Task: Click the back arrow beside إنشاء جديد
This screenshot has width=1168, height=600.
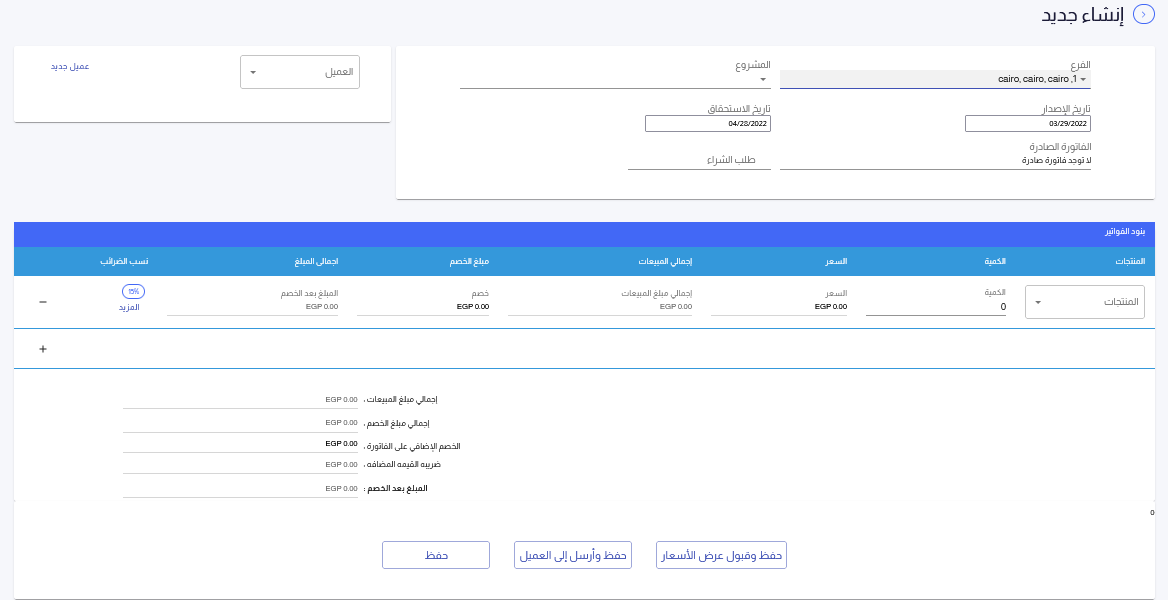Action: coord(1143,15)
